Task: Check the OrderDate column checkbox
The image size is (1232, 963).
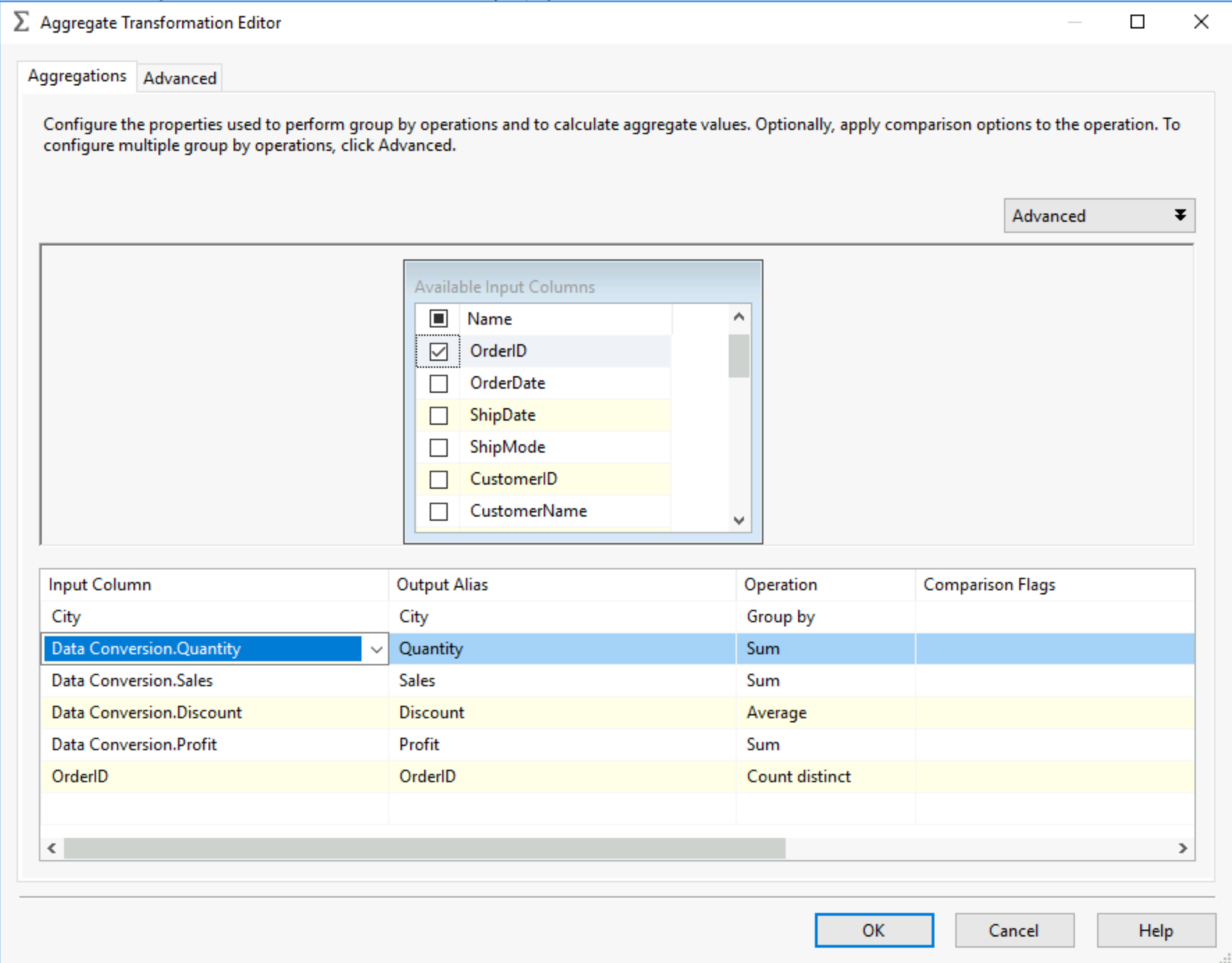Action: [x=438, y=383]
